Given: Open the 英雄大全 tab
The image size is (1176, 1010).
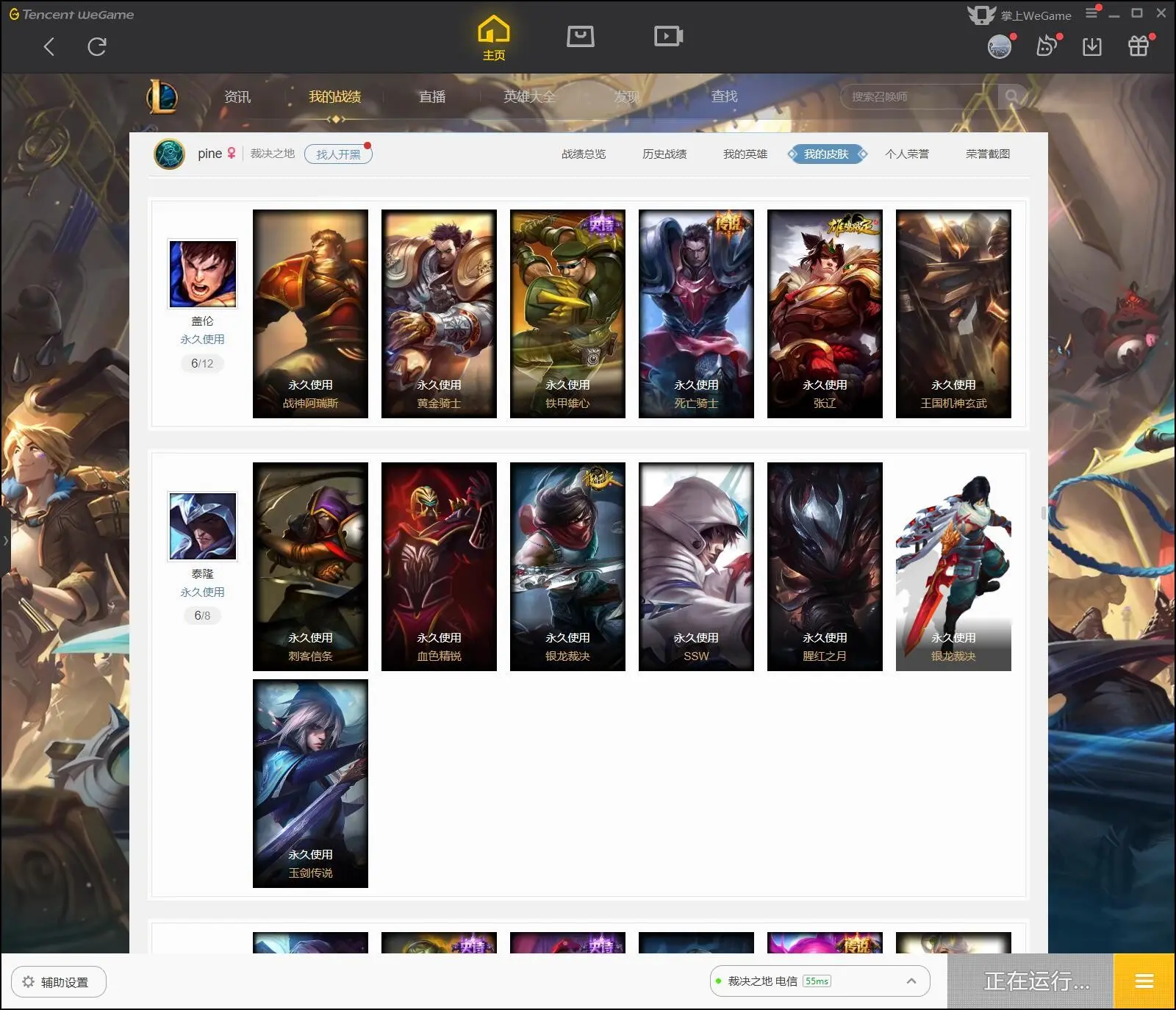Looking at the screenshot, I should 529,96.
